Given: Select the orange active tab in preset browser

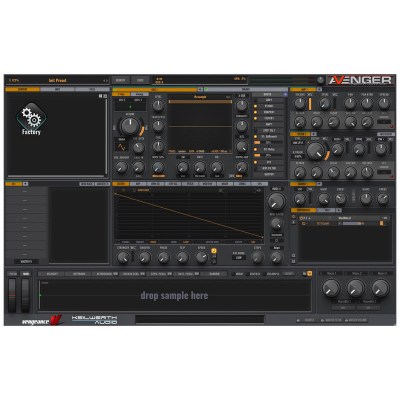Looking at the screenshot, I should click(23, 89).
